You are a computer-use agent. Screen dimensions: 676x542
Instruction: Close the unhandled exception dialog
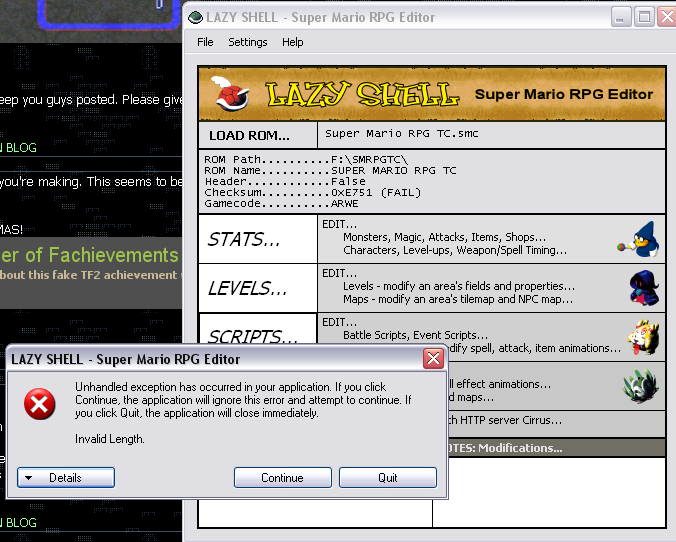coord(433,358)
